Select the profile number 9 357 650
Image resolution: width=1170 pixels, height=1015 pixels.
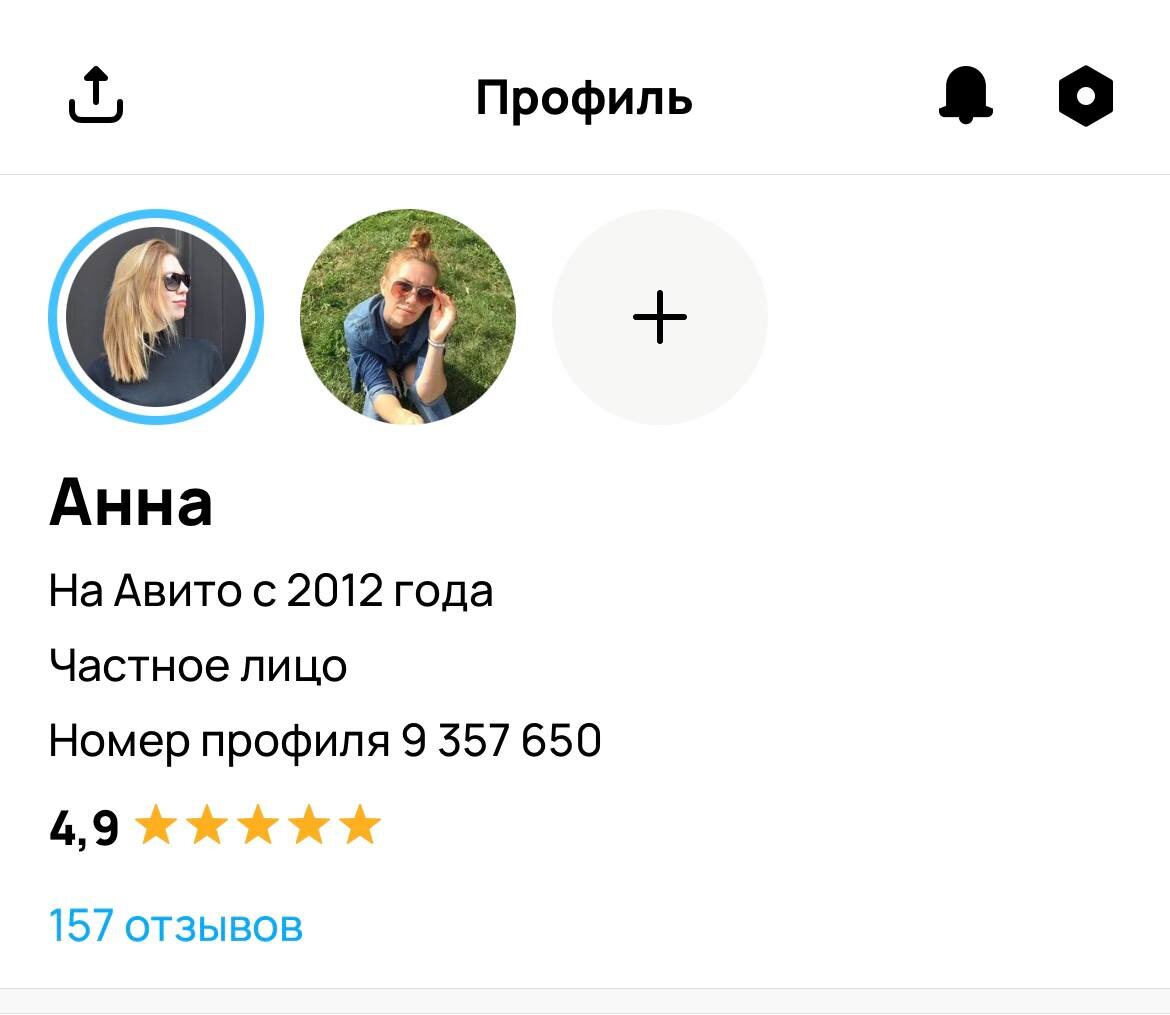501,740
